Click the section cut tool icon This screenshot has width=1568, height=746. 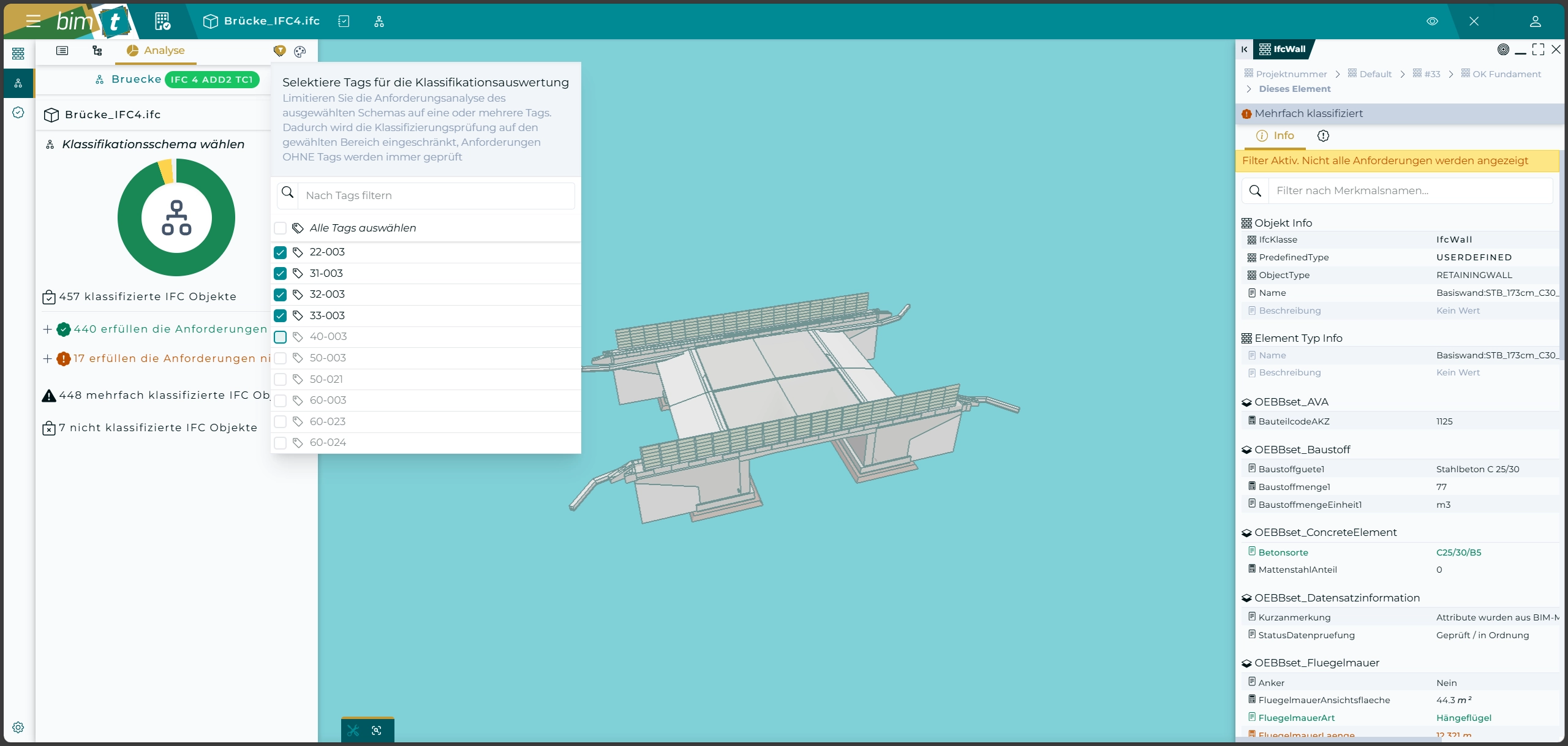(353, 730)
